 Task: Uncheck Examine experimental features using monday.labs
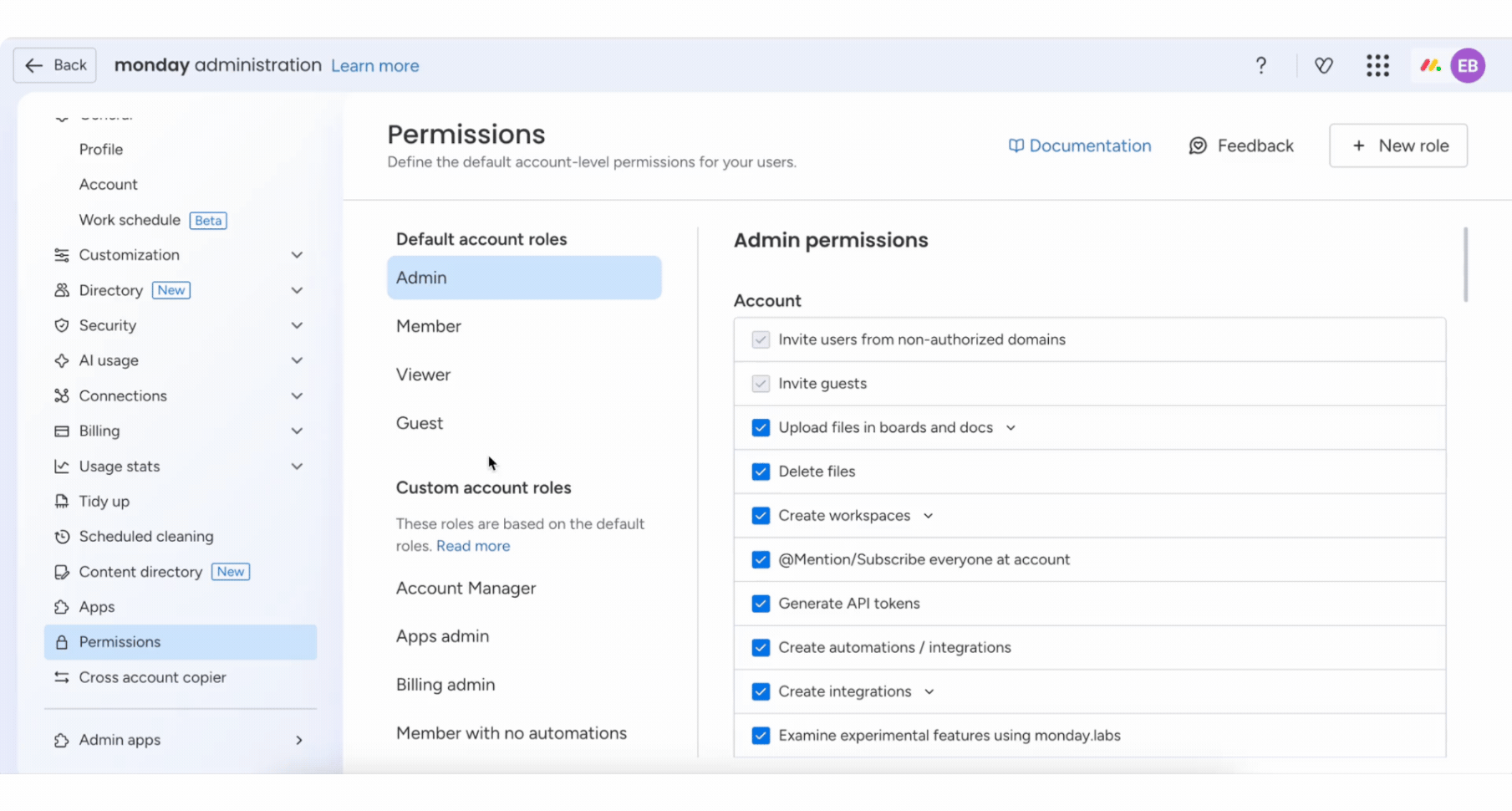pos(761,736)
